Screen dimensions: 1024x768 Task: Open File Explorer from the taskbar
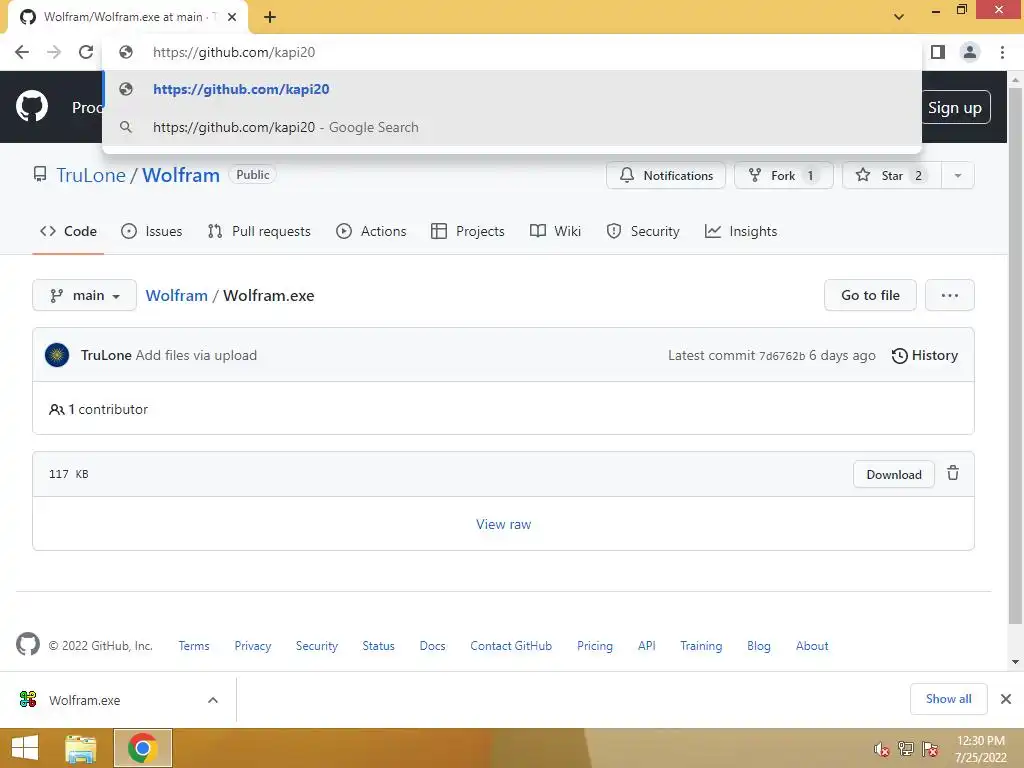coord(81,748)
